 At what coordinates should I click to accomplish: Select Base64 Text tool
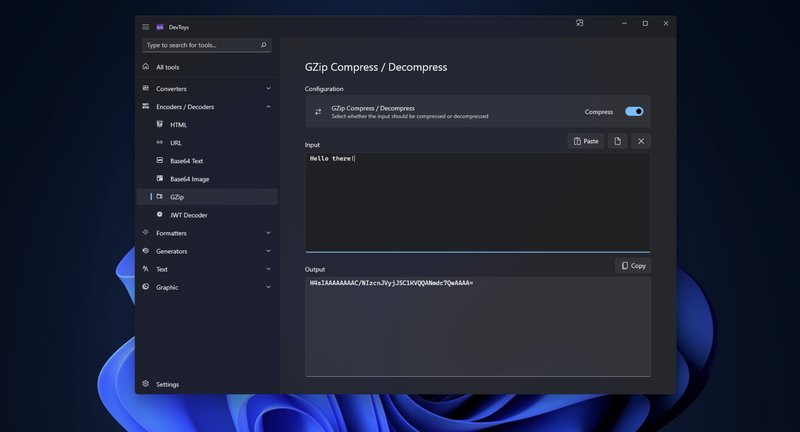tap(186, 161)
